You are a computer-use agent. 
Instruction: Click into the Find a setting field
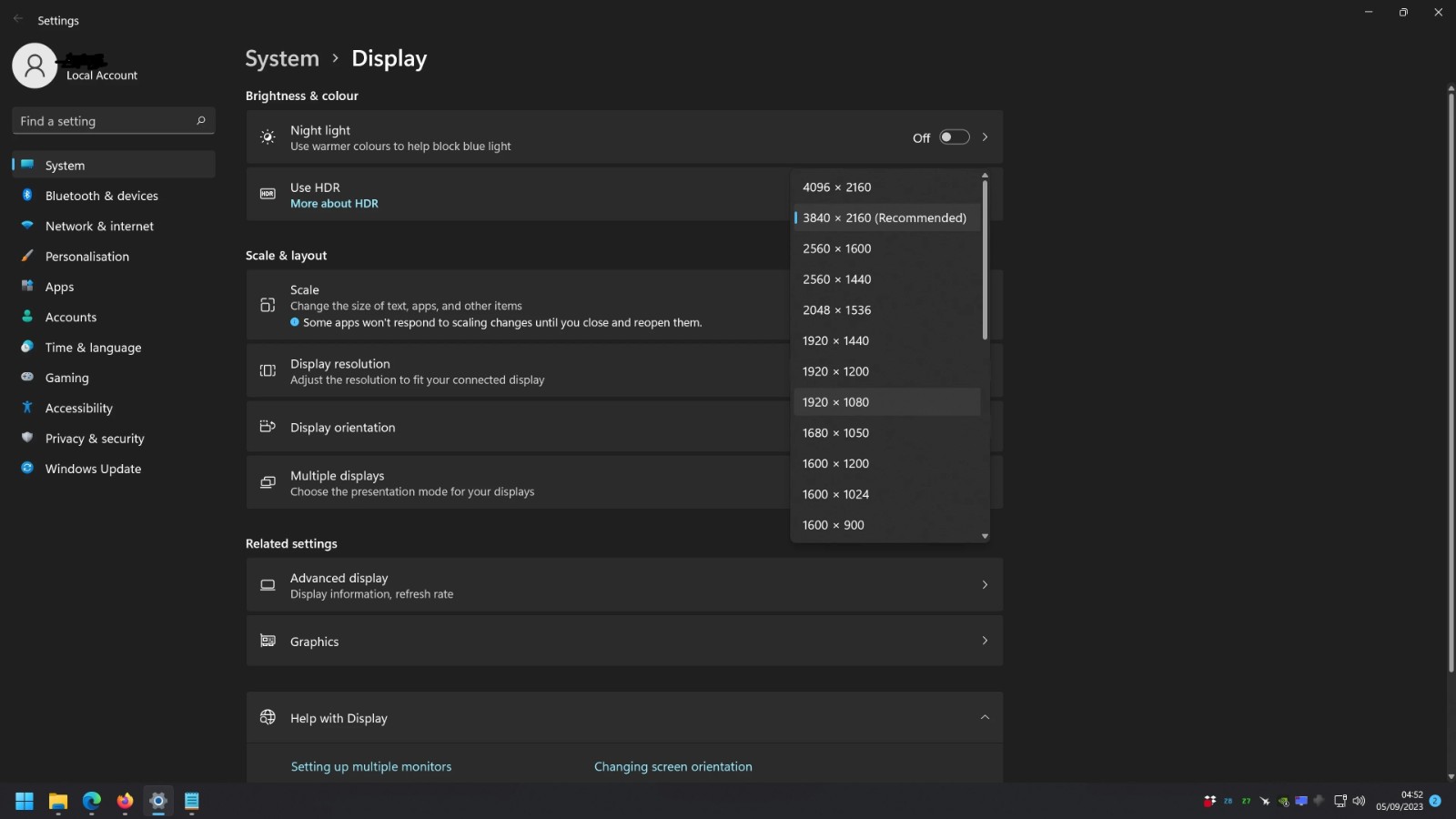click(x=114, y=120)
